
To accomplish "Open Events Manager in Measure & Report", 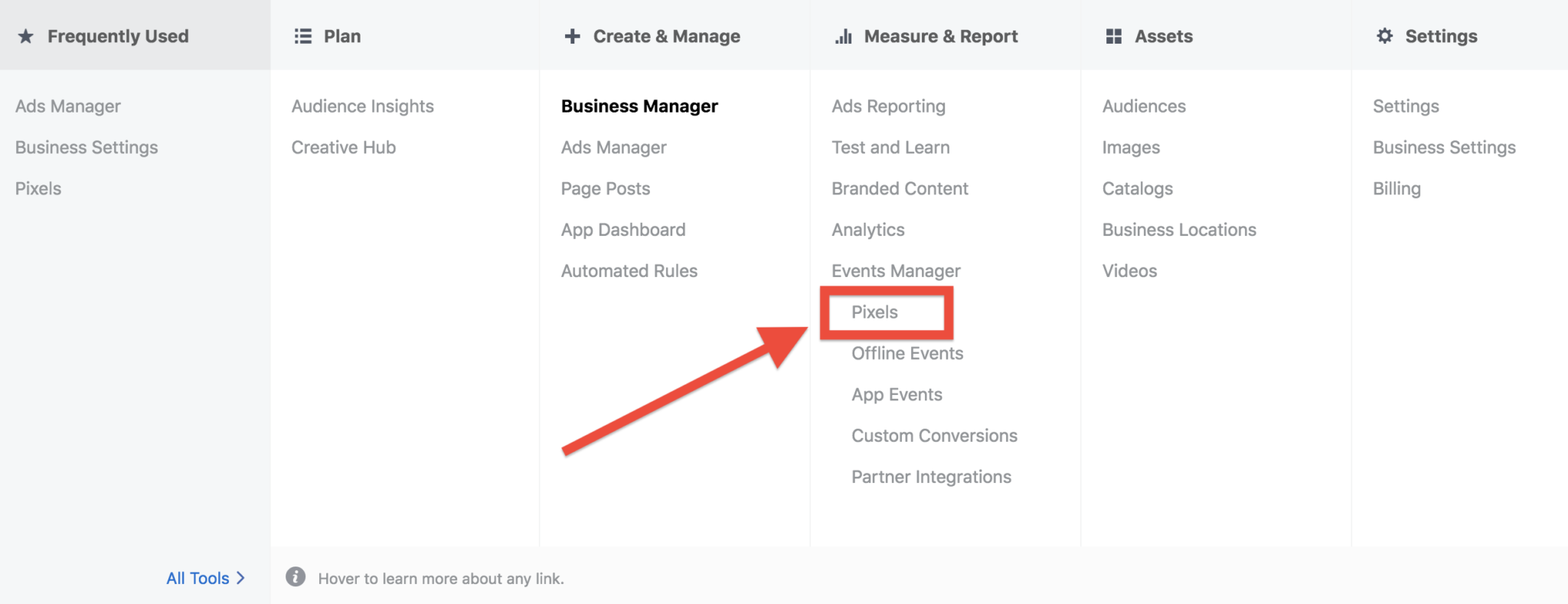I will point(896,271).
